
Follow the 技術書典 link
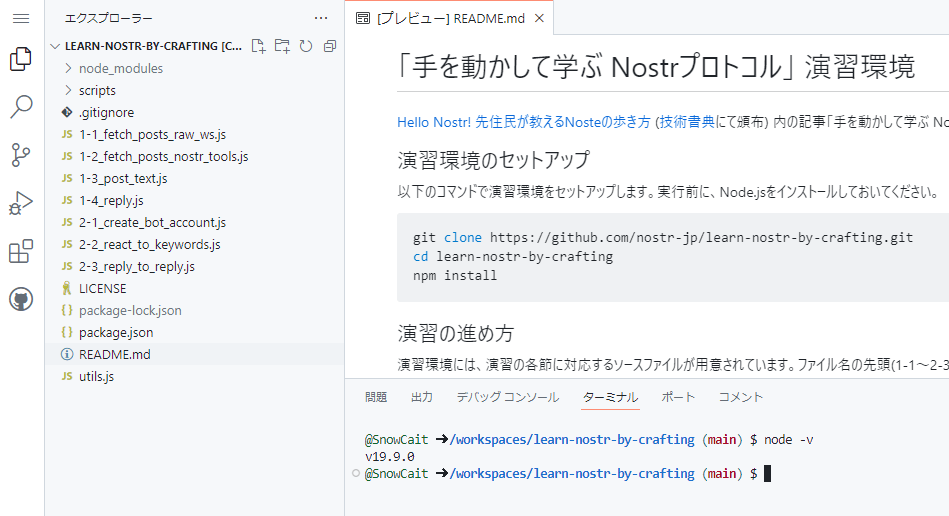tap(687, 122)
